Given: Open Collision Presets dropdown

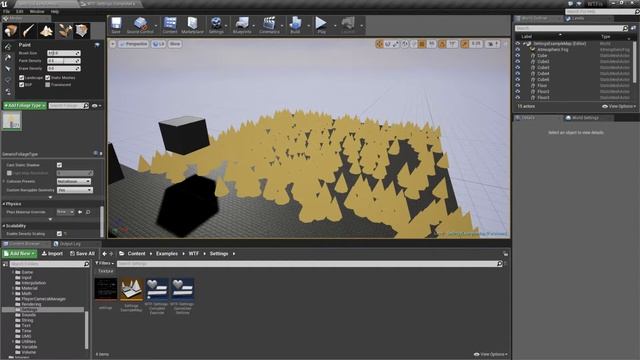Looking at the screenshot, I should (73, 181).
